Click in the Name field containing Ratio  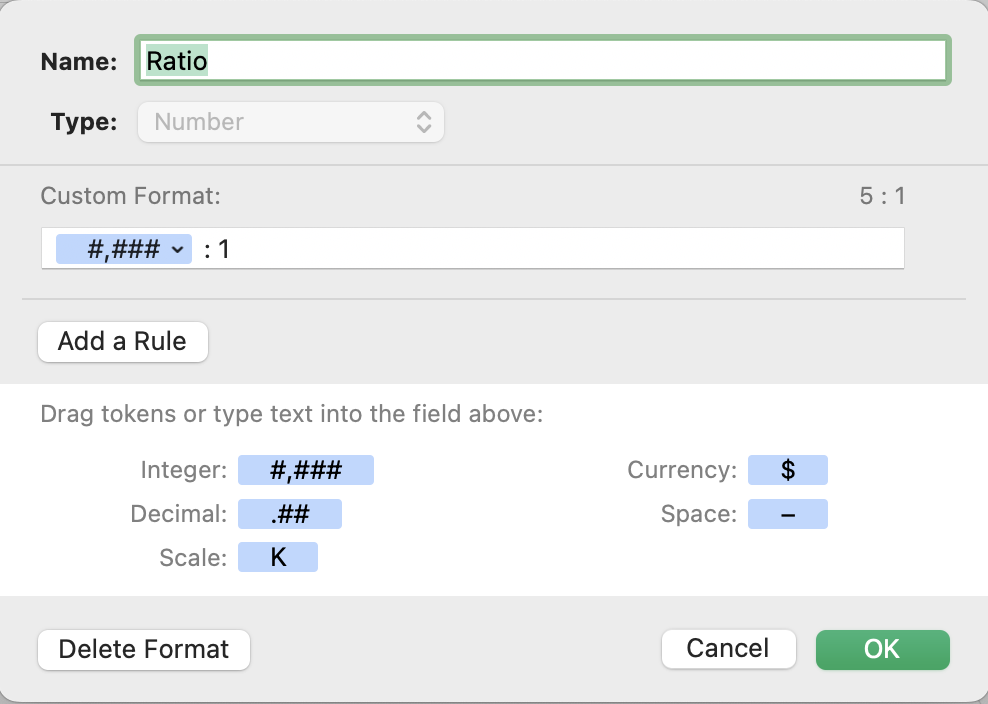click(545, 61)
